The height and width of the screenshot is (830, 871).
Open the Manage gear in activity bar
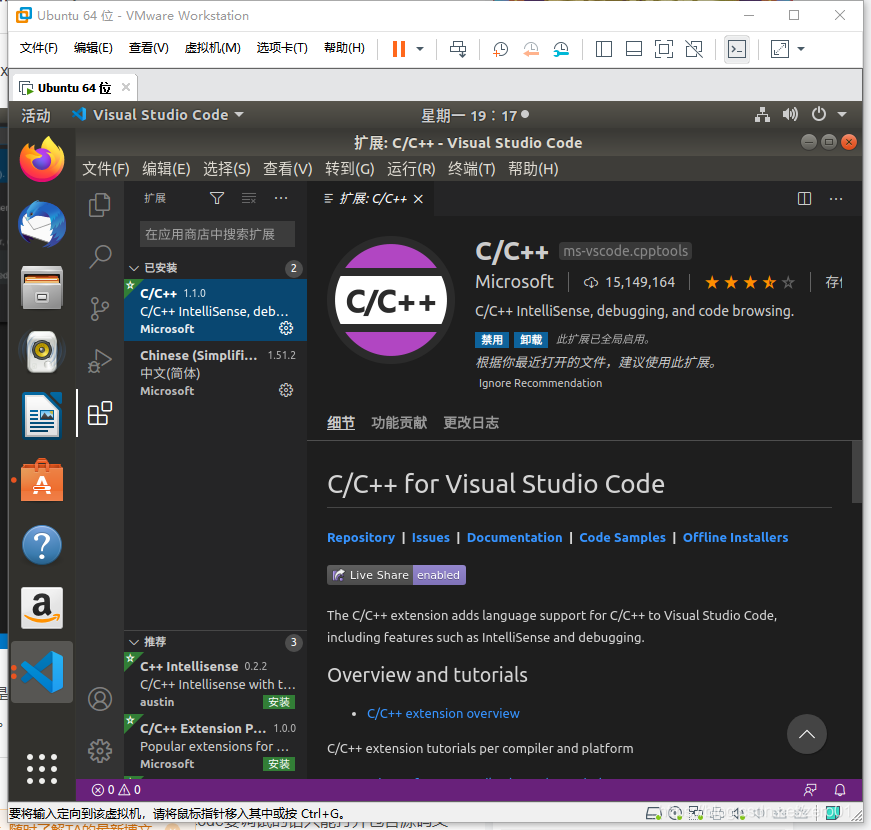[x=100, y=751]
